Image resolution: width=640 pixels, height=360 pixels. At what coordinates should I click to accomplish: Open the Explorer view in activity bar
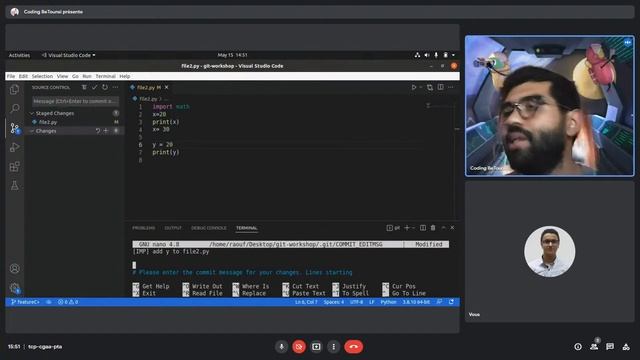tap(15, 89)
